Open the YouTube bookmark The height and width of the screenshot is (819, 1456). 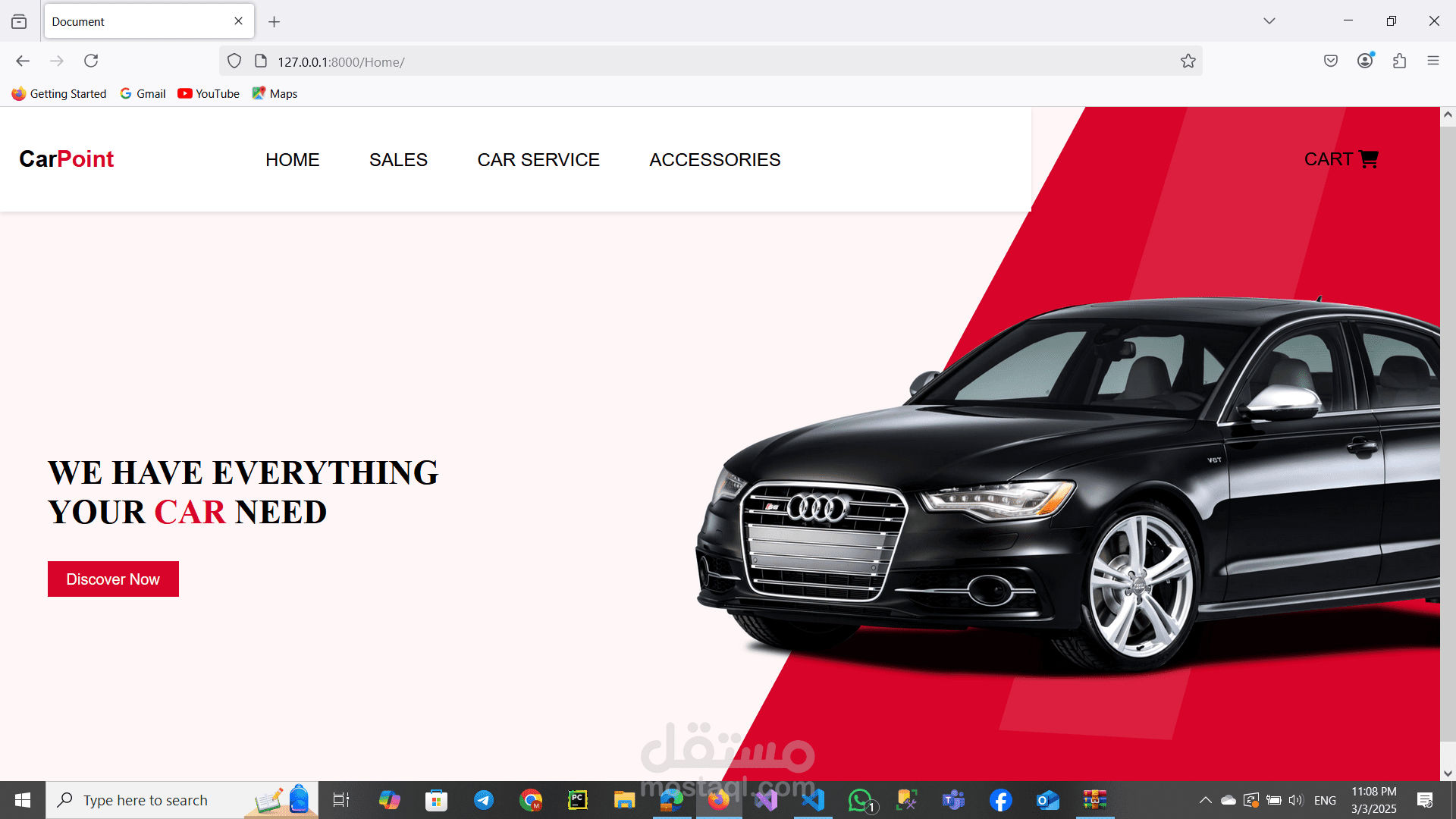[209, 93]
